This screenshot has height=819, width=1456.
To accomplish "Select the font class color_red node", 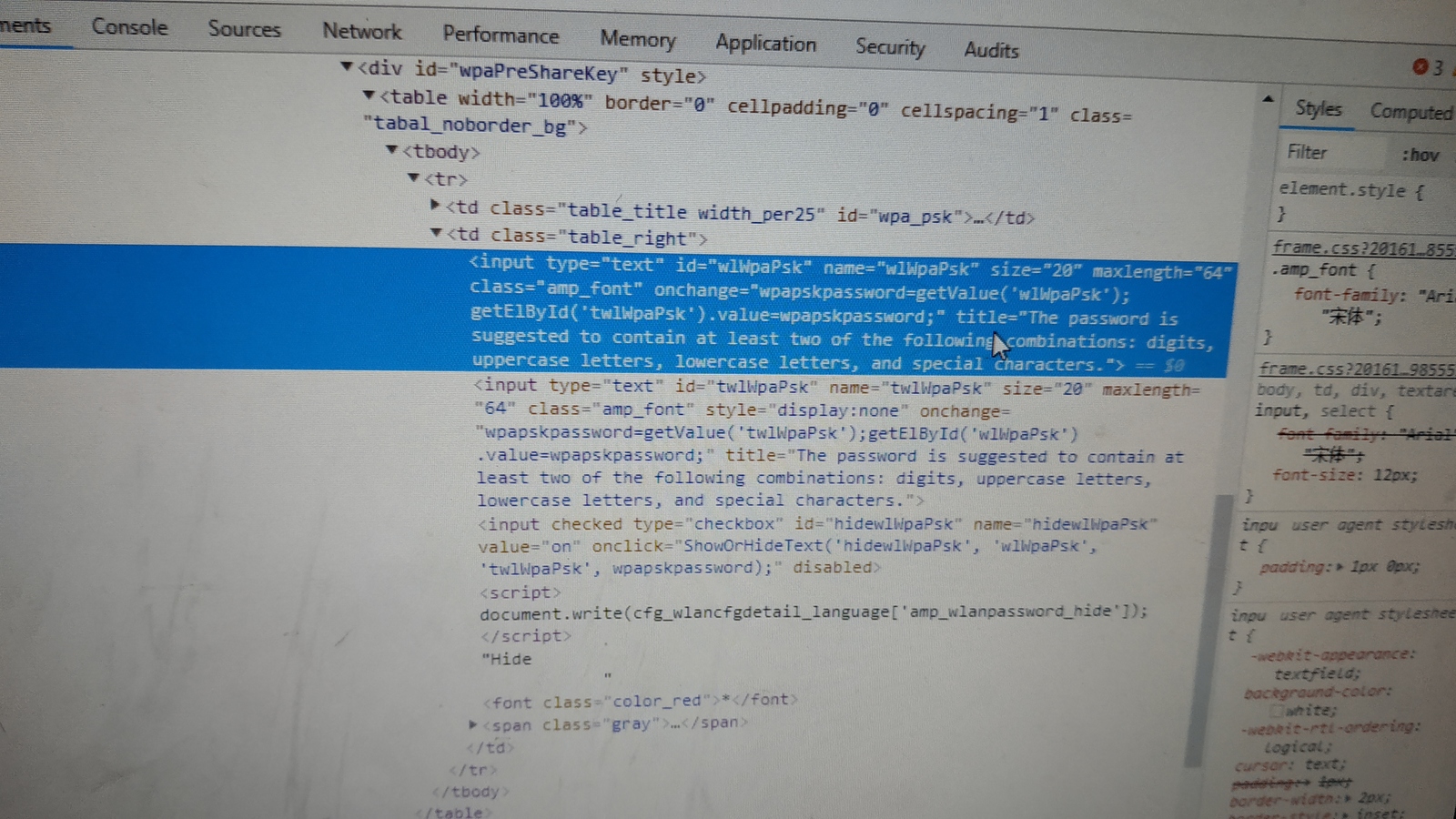I will pyautogui.click(x=641, y=701).
